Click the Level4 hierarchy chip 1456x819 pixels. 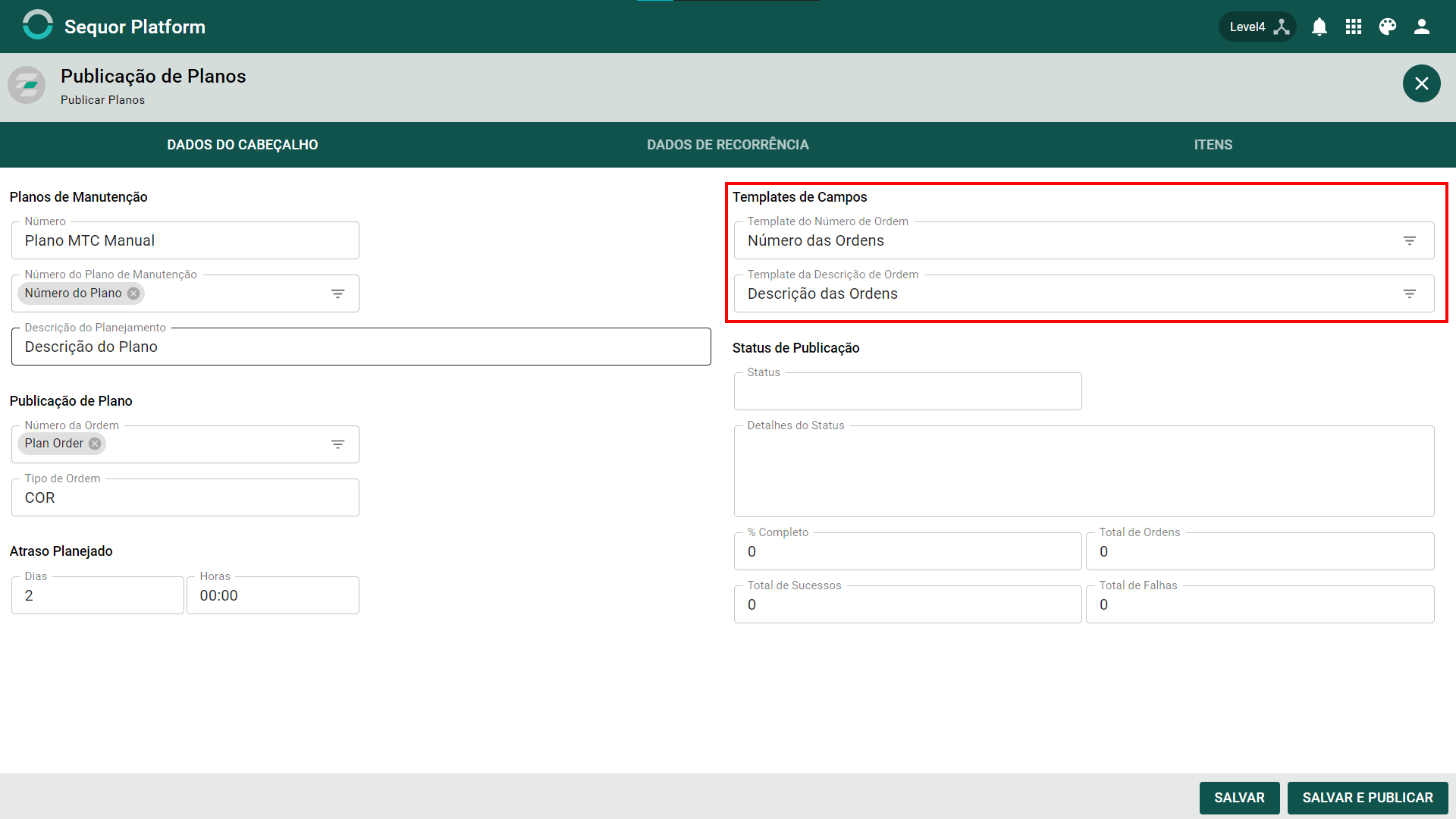click(x=1257, y=27)
